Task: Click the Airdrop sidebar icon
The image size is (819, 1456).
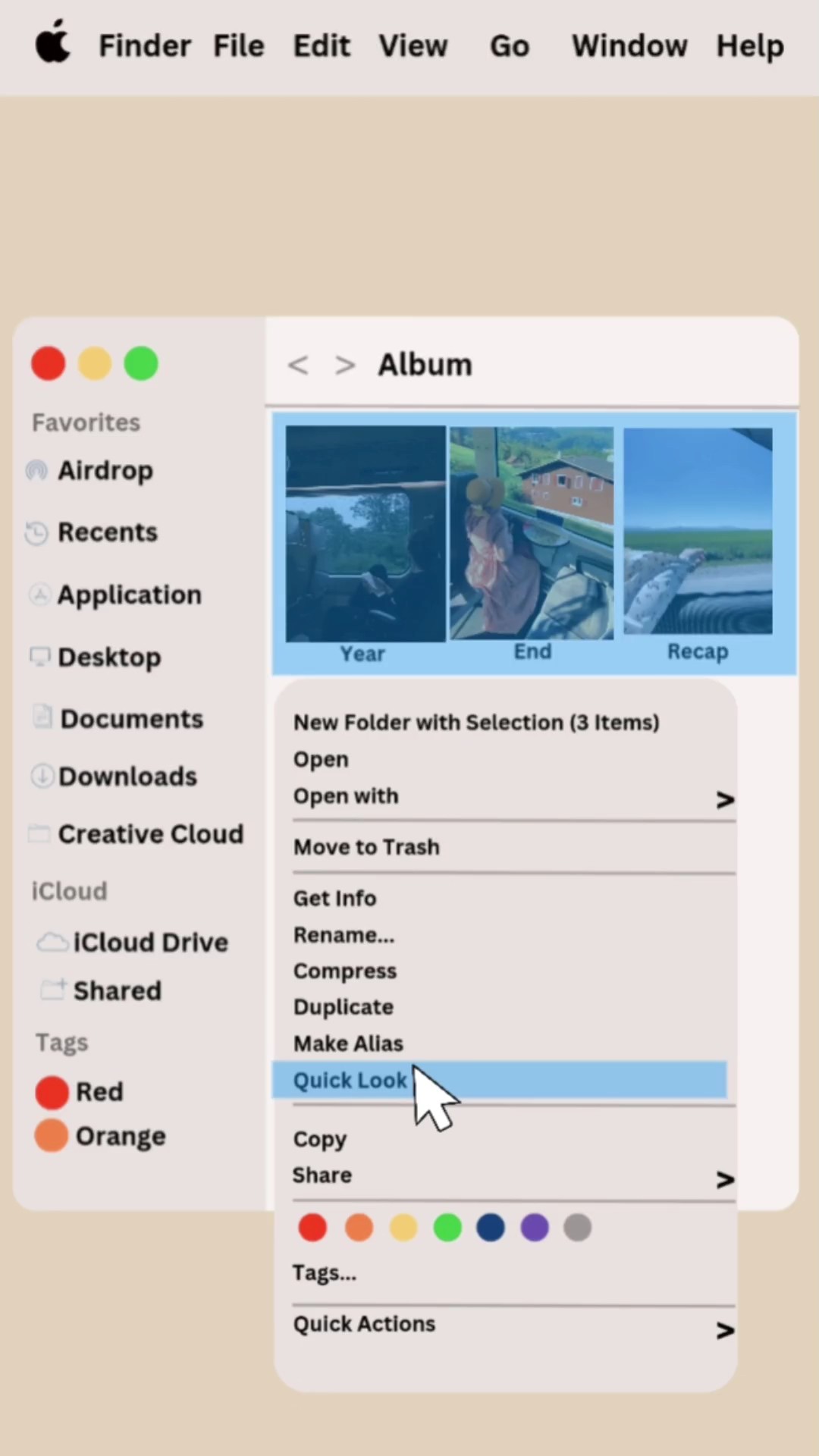Action: 36,471
